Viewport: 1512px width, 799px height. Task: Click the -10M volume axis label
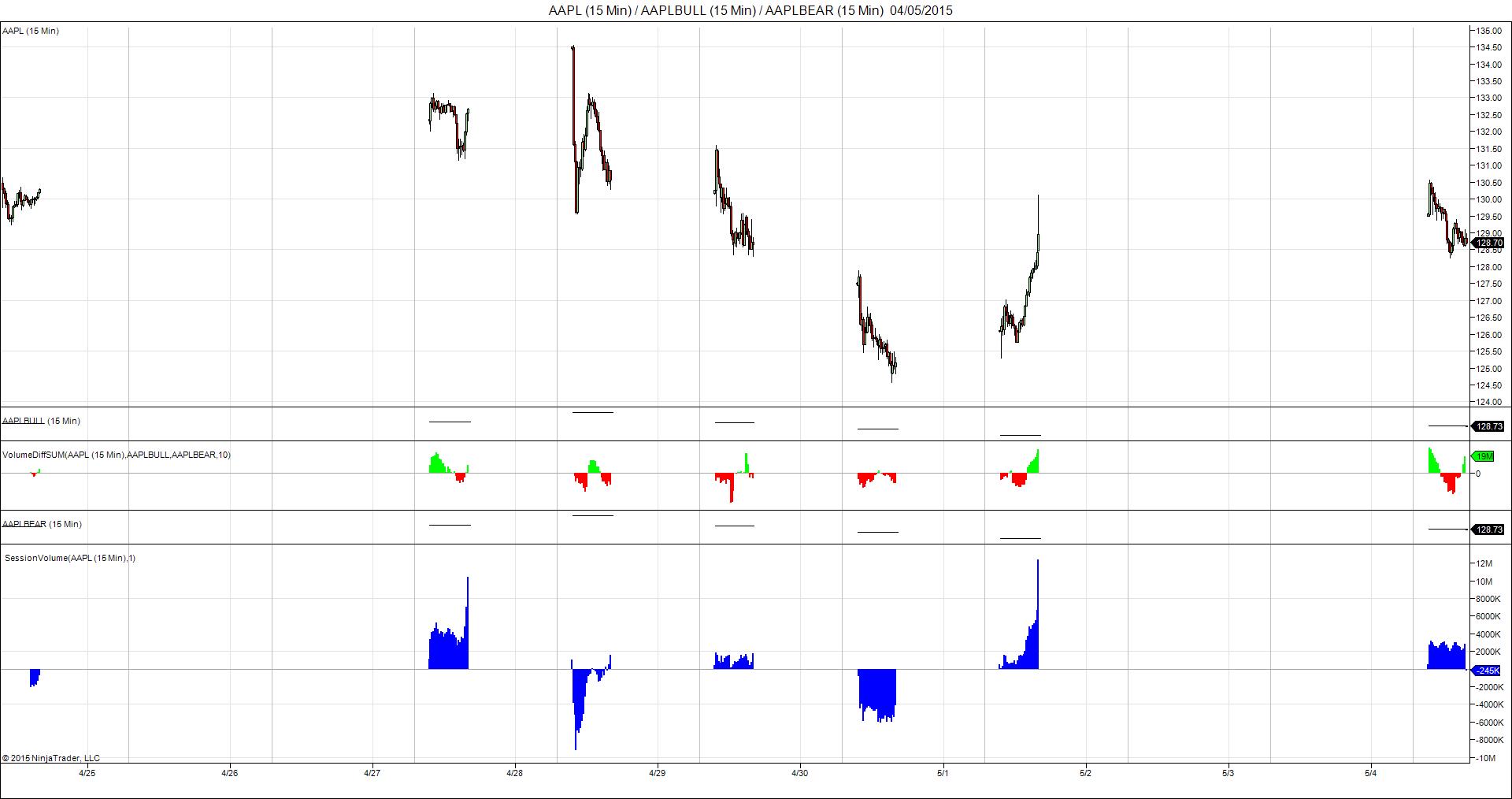click(x=1484, y=758)
